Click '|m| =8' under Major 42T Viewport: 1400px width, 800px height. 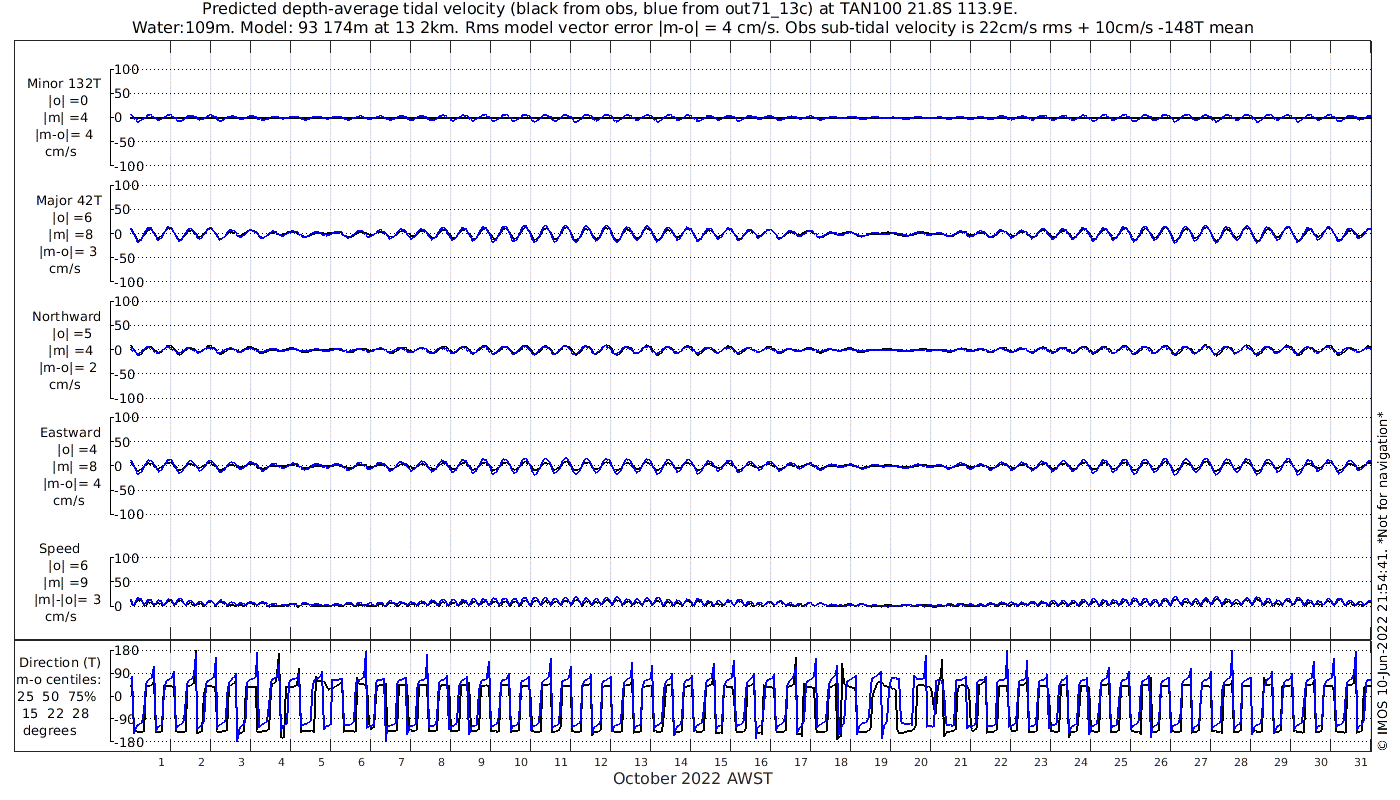pyautogui.click(x=69, y=235)
